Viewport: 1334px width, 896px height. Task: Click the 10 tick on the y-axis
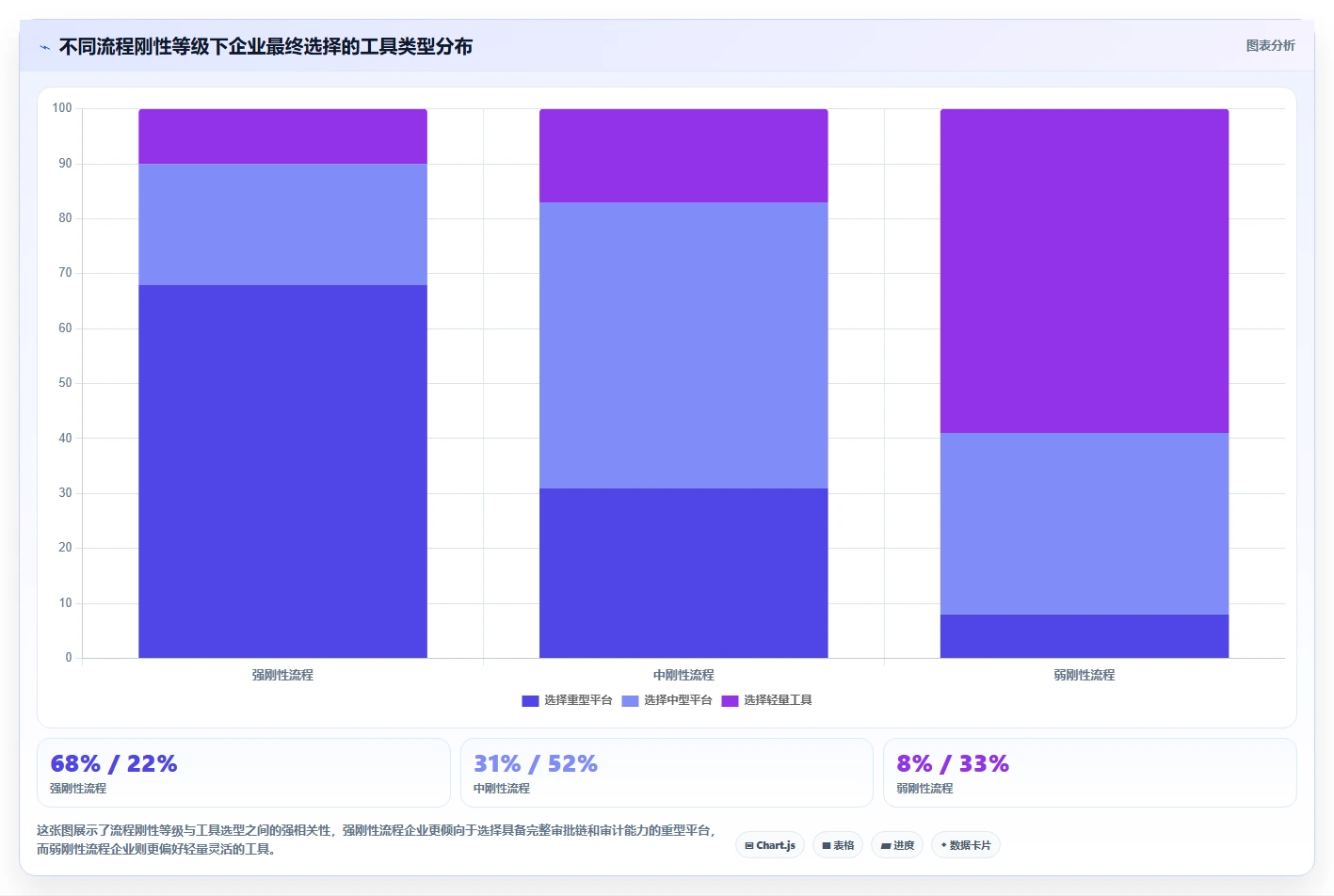[x=65, y=603]
